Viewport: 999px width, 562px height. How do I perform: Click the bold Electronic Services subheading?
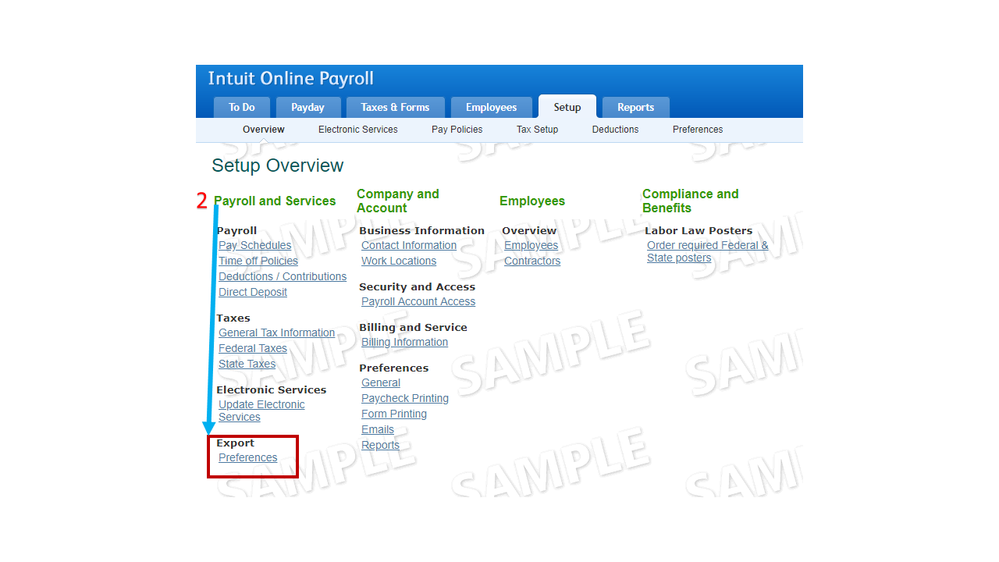271,390
